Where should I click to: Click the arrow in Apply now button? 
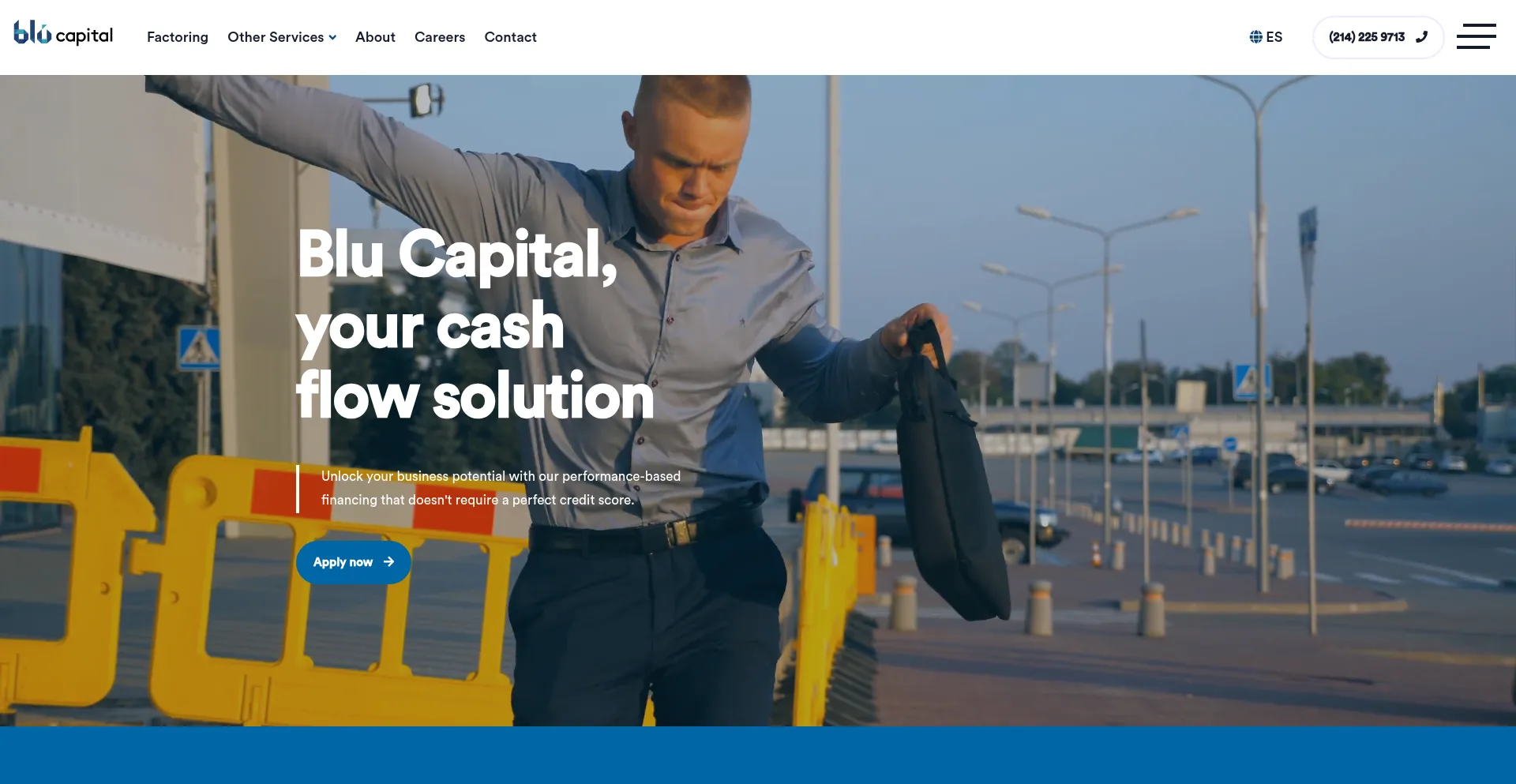388,562
